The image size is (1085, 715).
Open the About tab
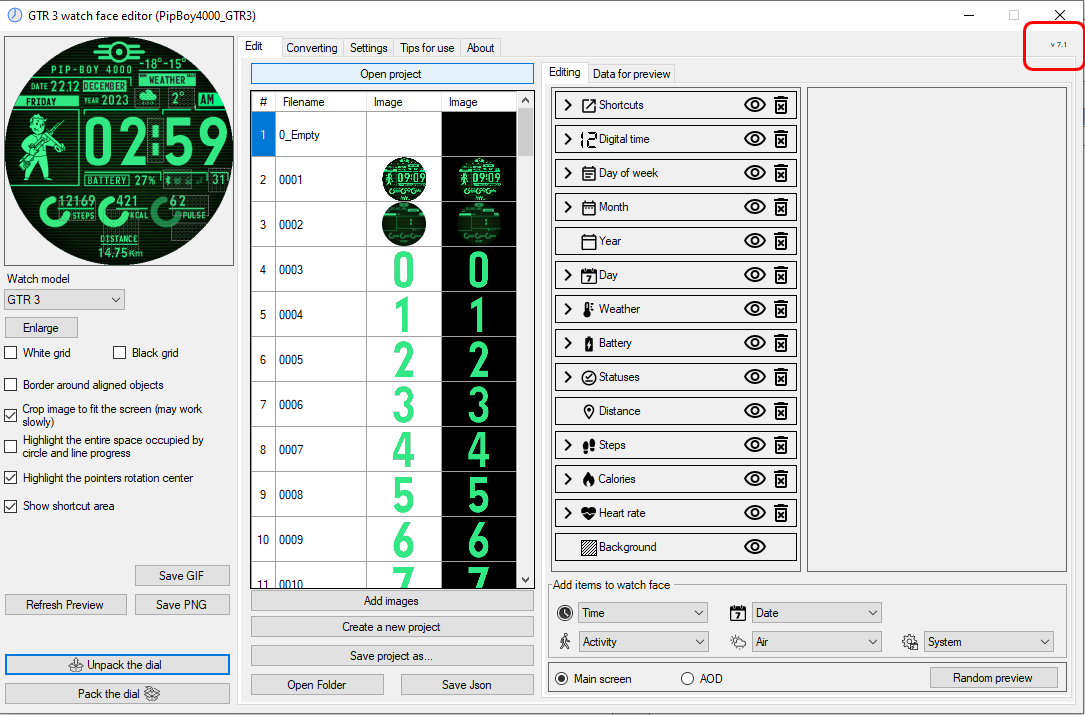tap(480, 48)
